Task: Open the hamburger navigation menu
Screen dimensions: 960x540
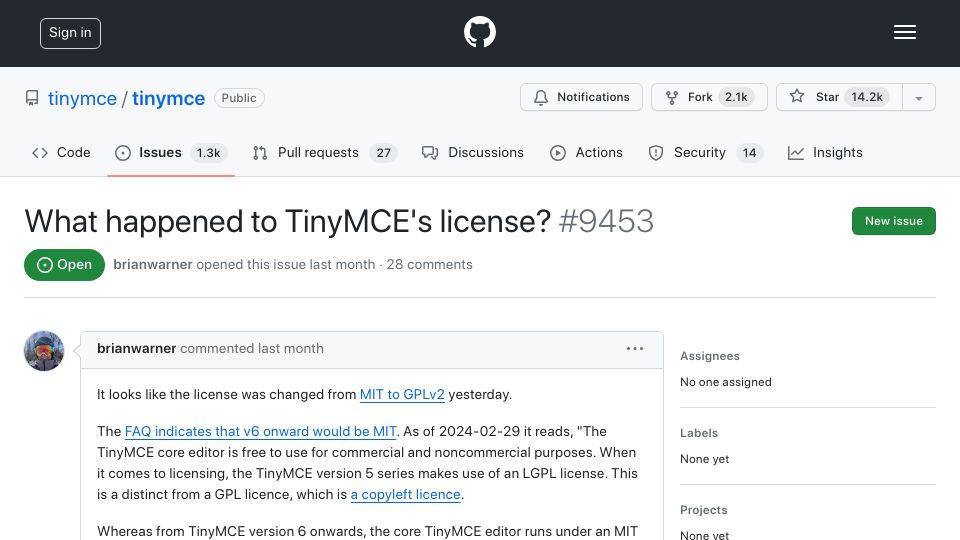Action: click(x=904, y=32)
